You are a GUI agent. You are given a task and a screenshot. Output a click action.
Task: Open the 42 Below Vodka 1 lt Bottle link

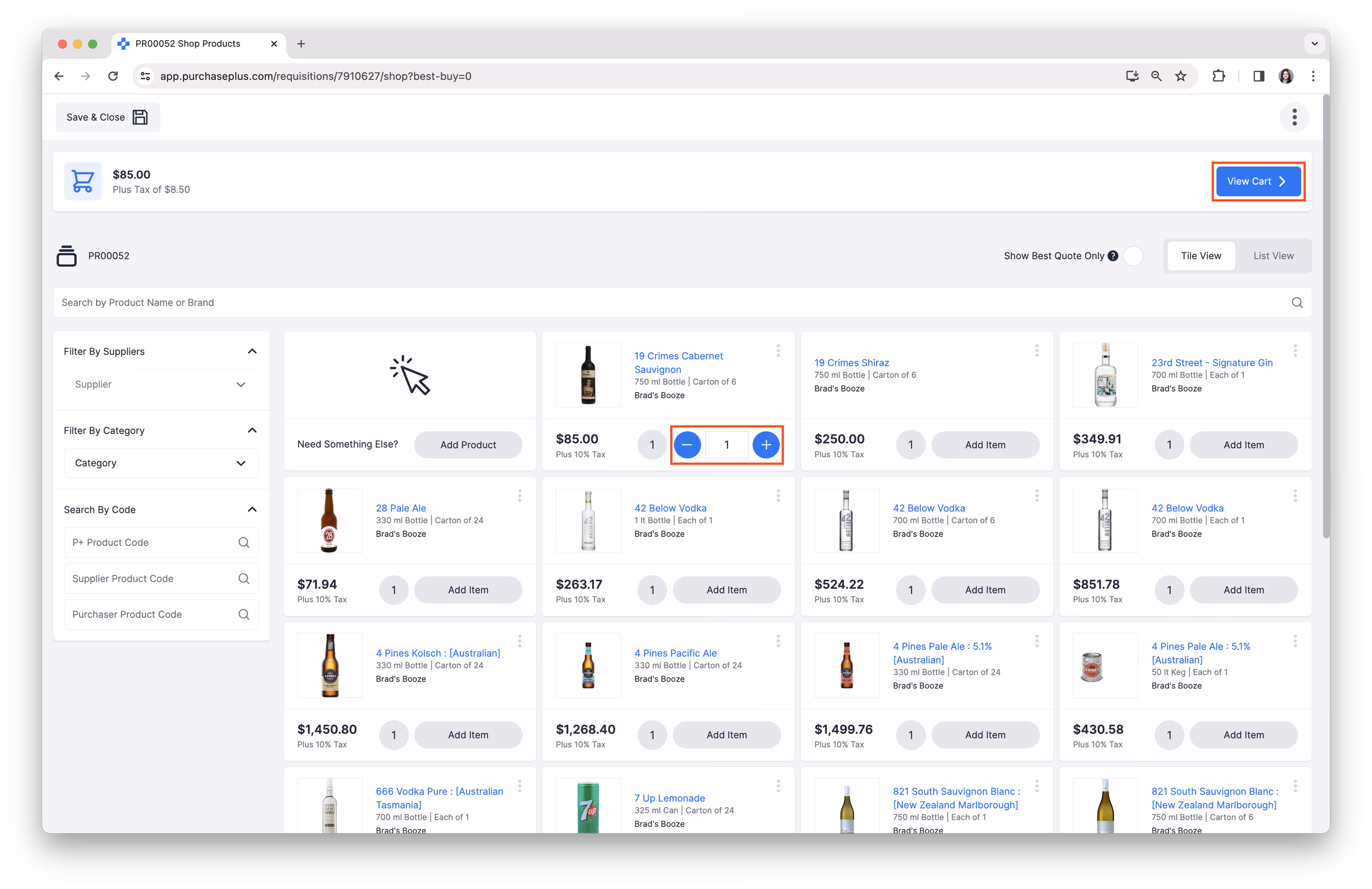point(670,508)
